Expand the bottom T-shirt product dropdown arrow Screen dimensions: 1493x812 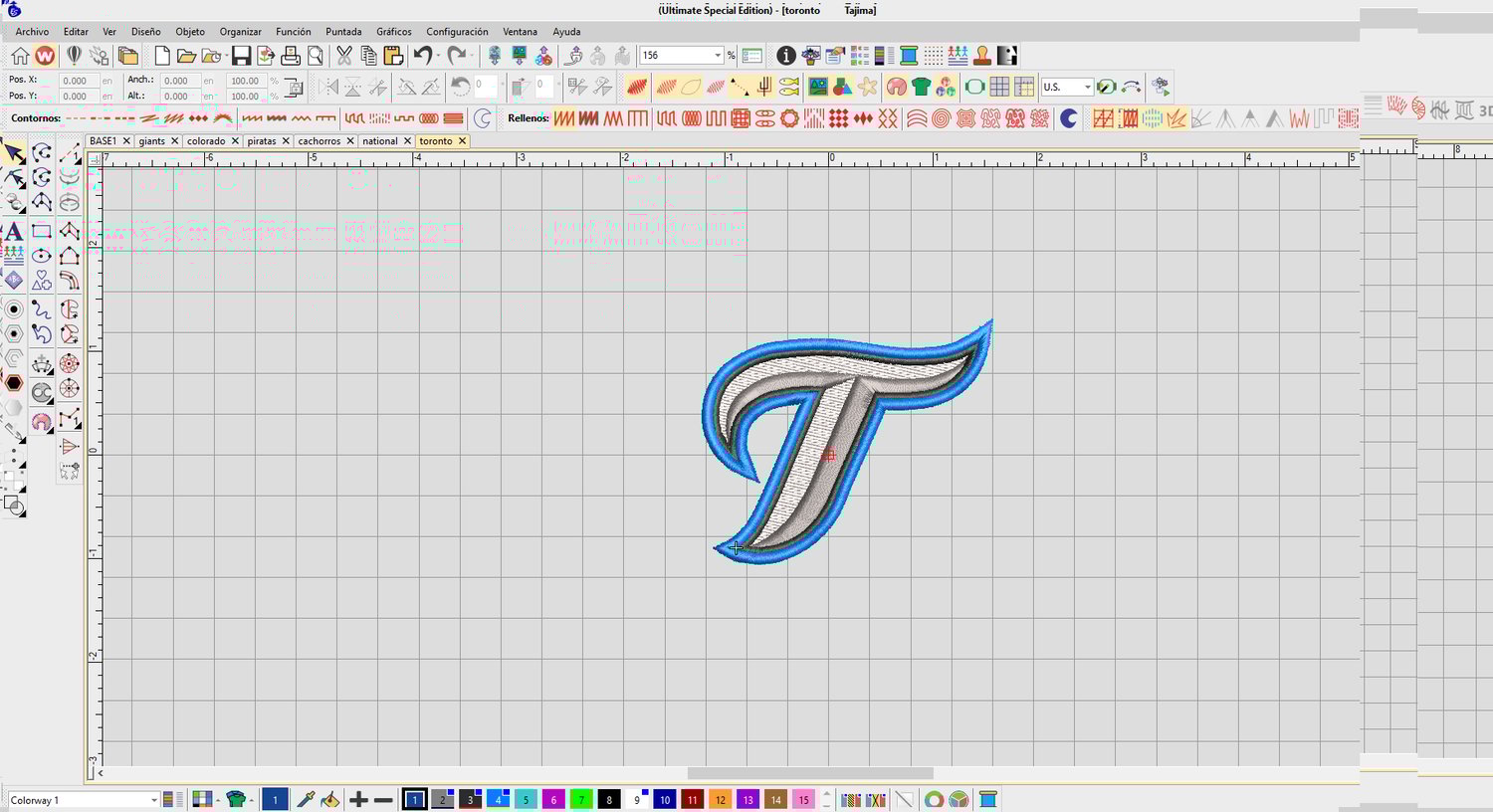pos(251,799)
